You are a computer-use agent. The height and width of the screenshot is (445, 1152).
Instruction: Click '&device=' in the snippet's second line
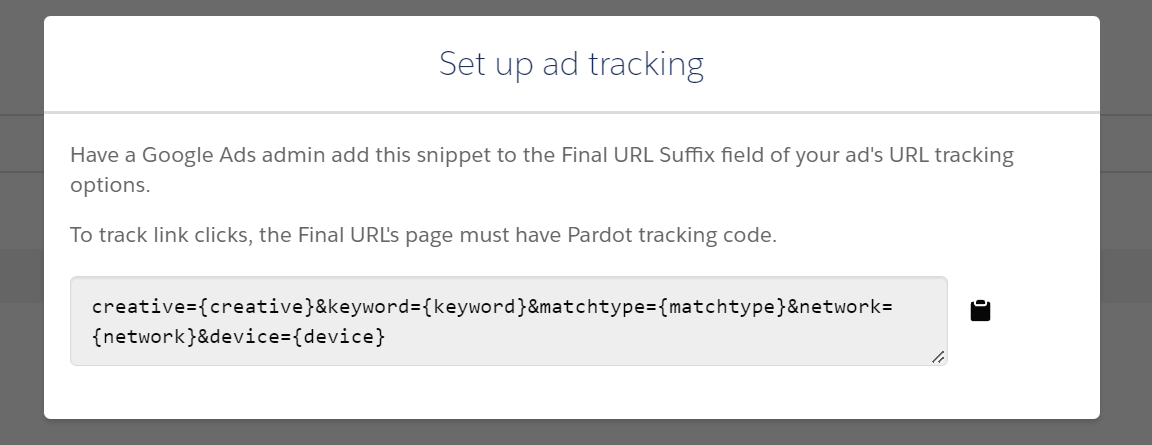click(x=245, y=337)
